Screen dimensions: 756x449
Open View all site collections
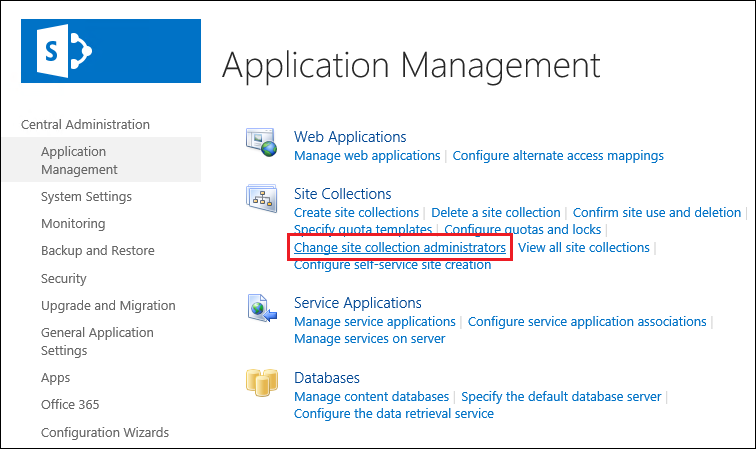[583, 247]
